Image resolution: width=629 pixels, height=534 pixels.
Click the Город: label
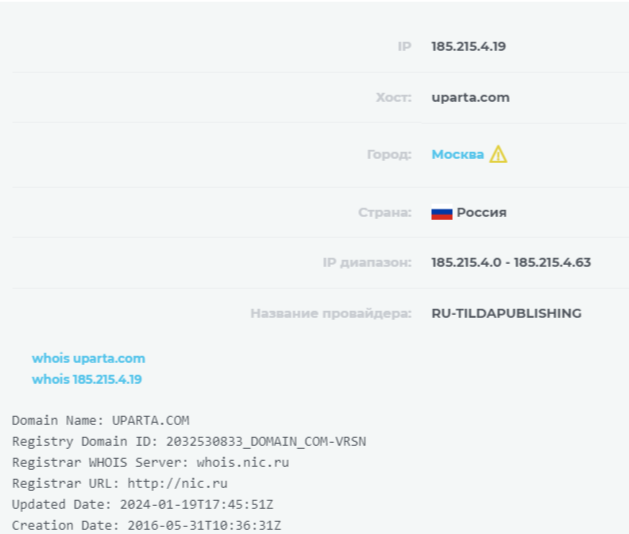(x=389, y=155)
